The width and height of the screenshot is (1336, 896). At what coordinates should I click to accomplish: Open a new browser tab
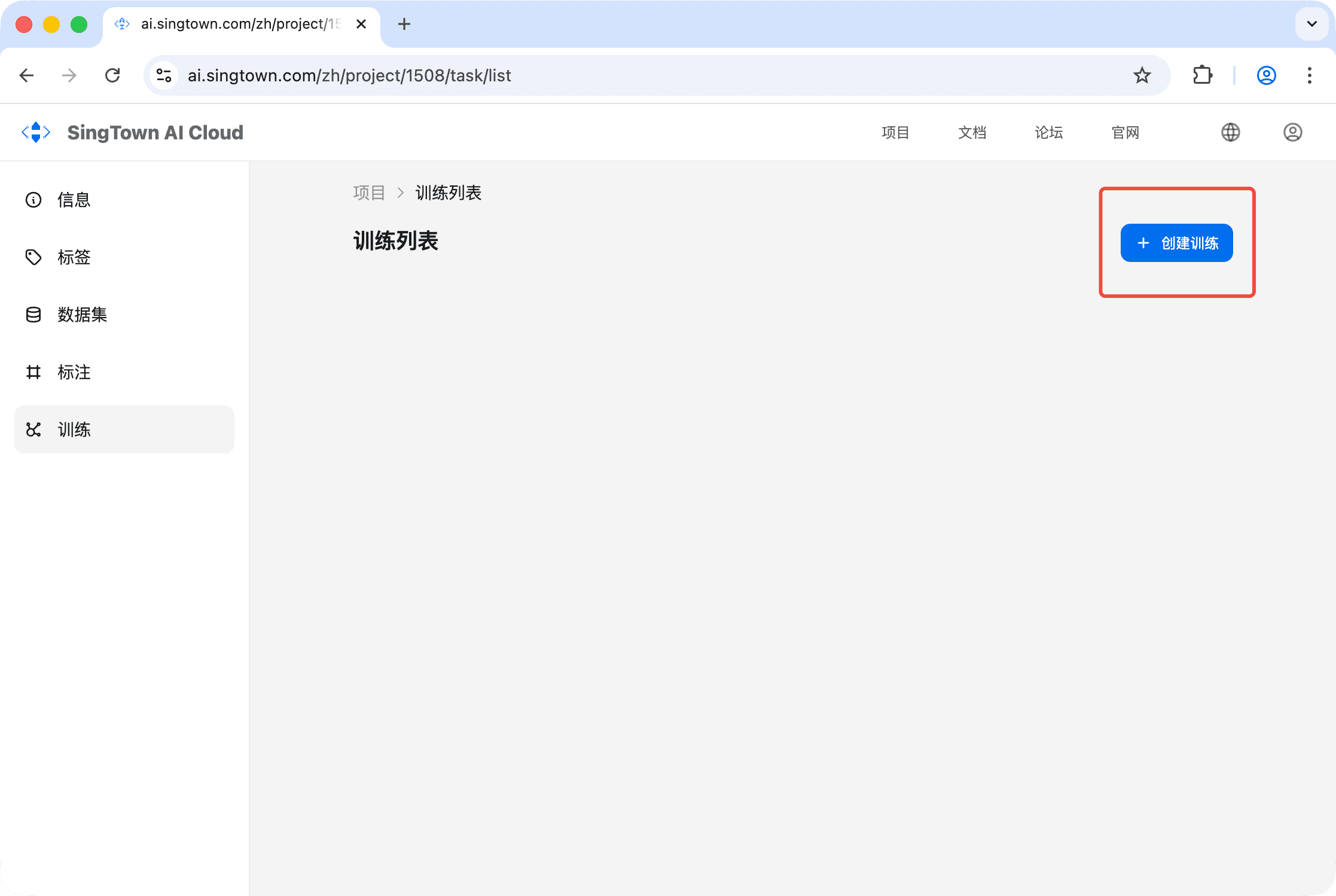click(x=404, y=24)
